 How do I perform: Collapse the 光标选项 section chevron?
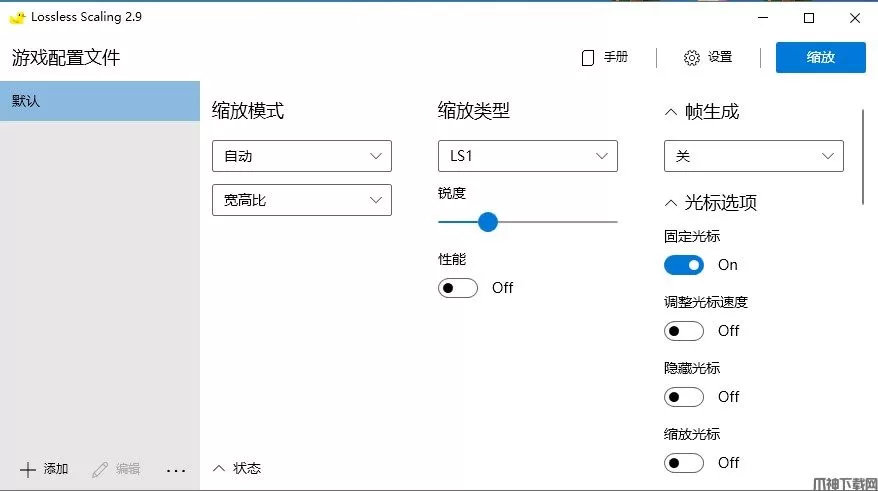click(671, 203)
